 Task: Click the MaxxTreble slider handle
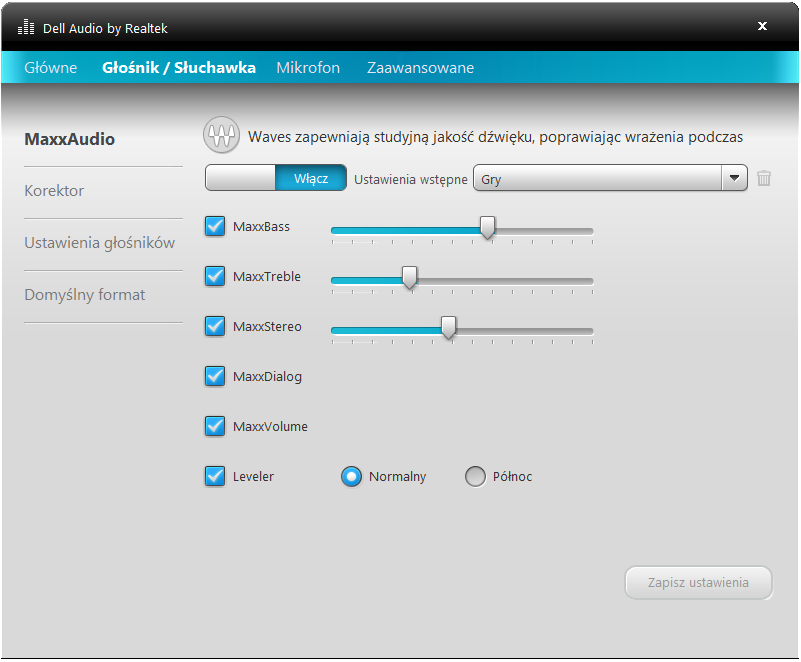409,277
